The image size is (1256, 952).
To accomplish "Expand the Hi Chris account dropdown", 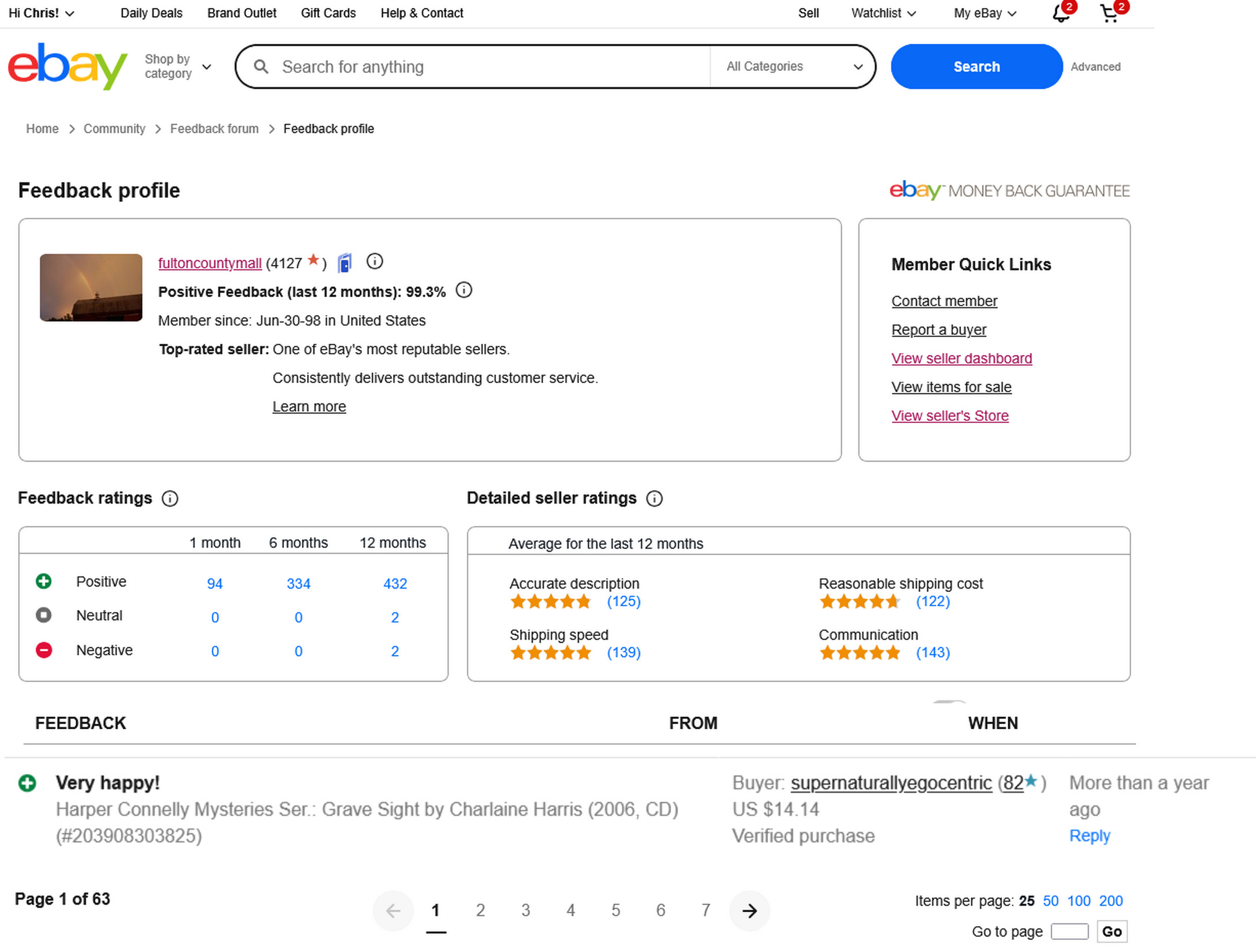I will pyautogui.click(x=42, y=13).
